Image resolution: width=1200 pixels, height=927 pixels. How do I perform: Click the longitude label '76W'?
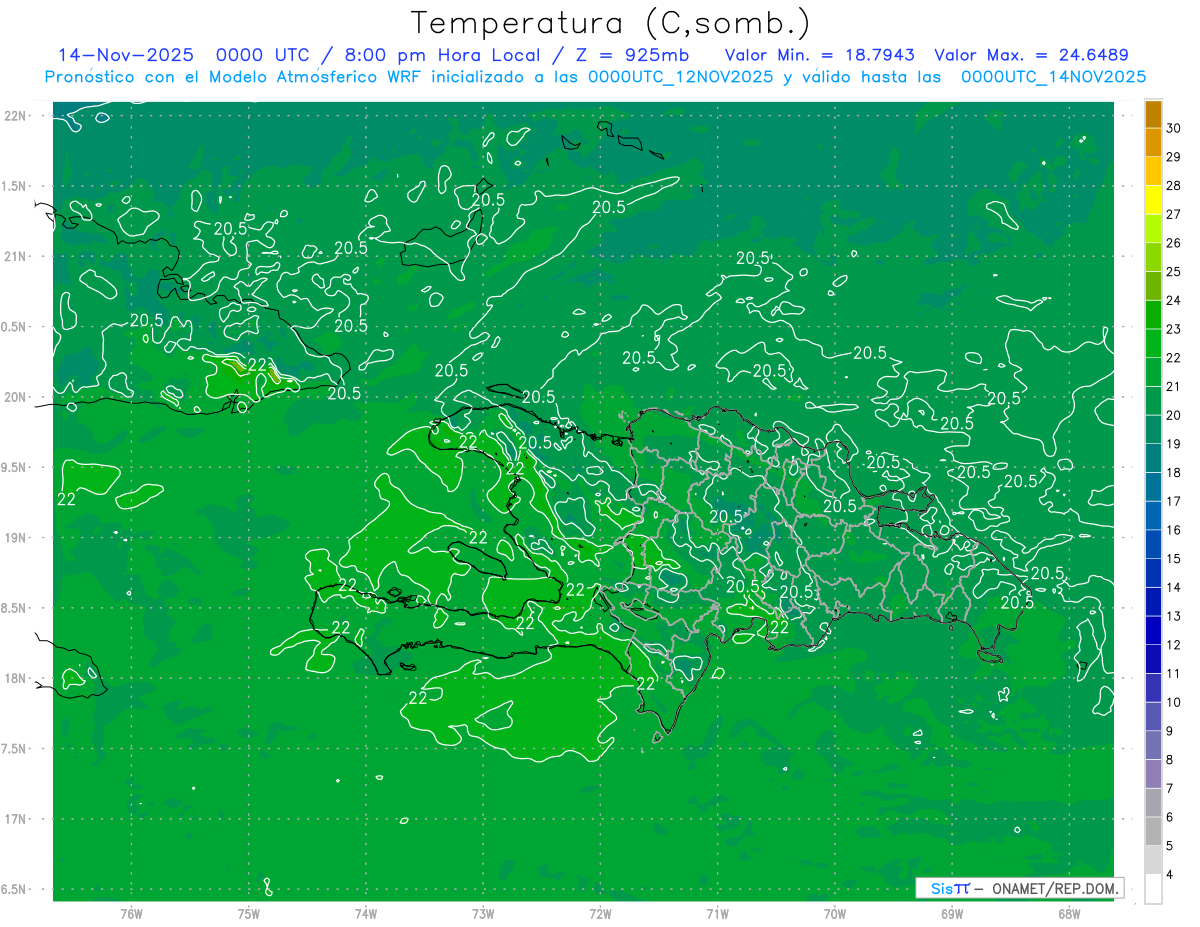pyautogui.click(x=131, y=913)
